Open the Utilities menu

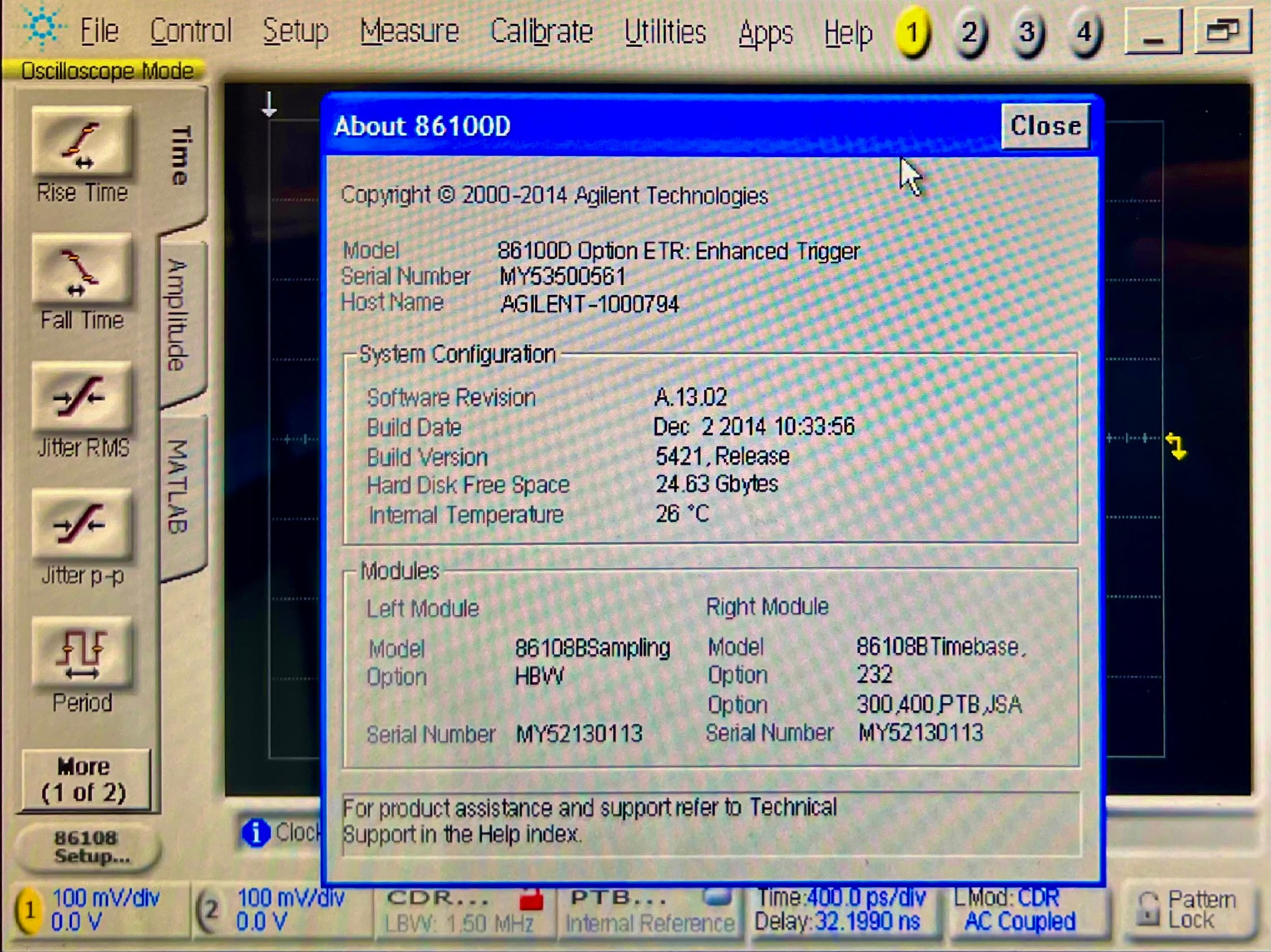(665, 32)
